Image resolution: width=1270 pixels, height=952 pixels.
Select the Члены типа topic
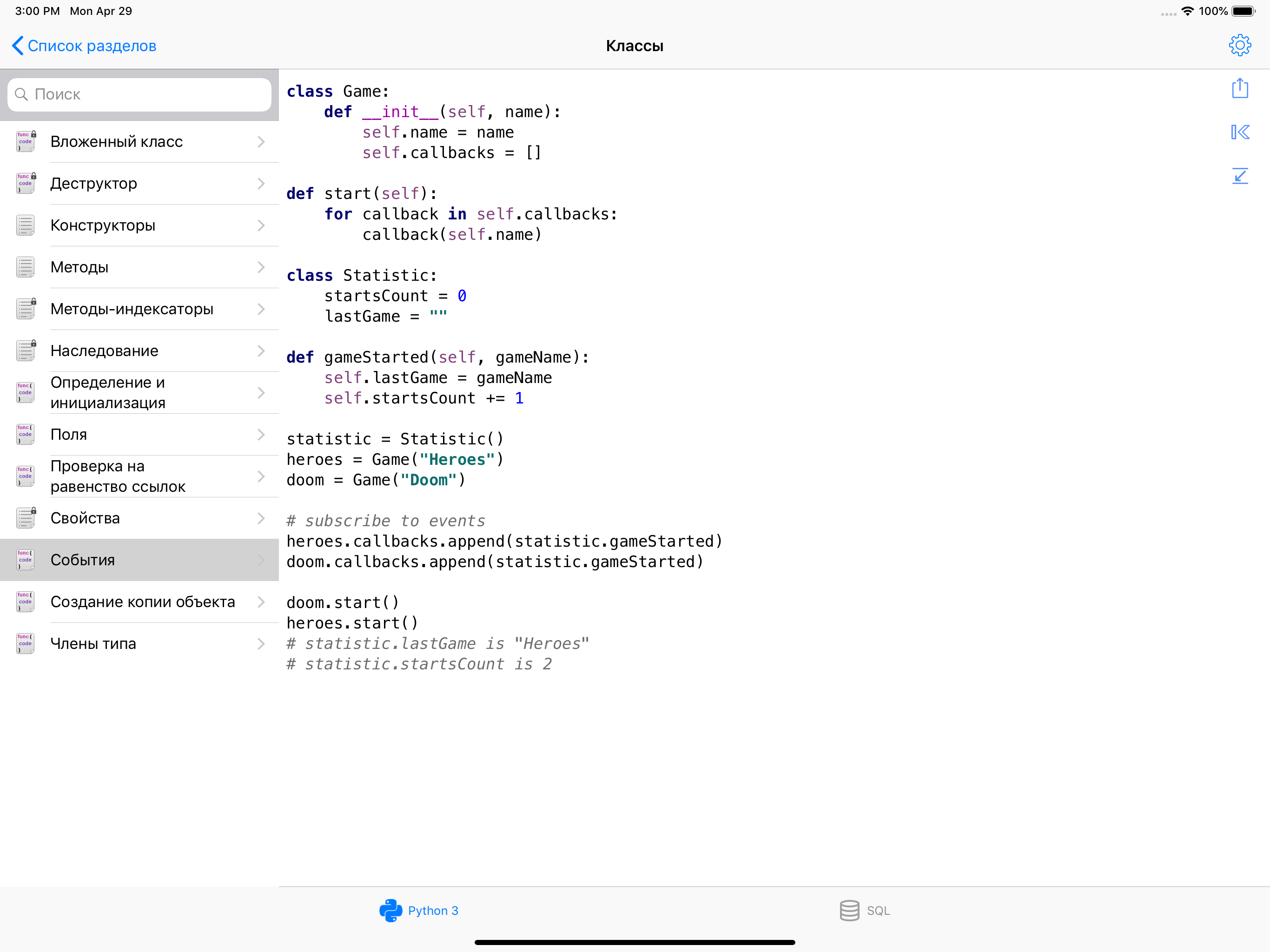click(93, 644)
